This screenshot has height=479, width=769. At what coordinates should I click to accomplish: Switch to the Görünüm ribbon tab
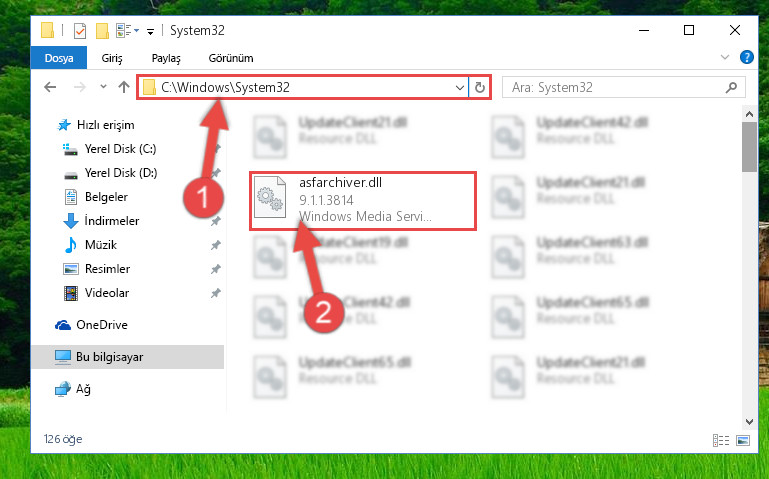231,58
